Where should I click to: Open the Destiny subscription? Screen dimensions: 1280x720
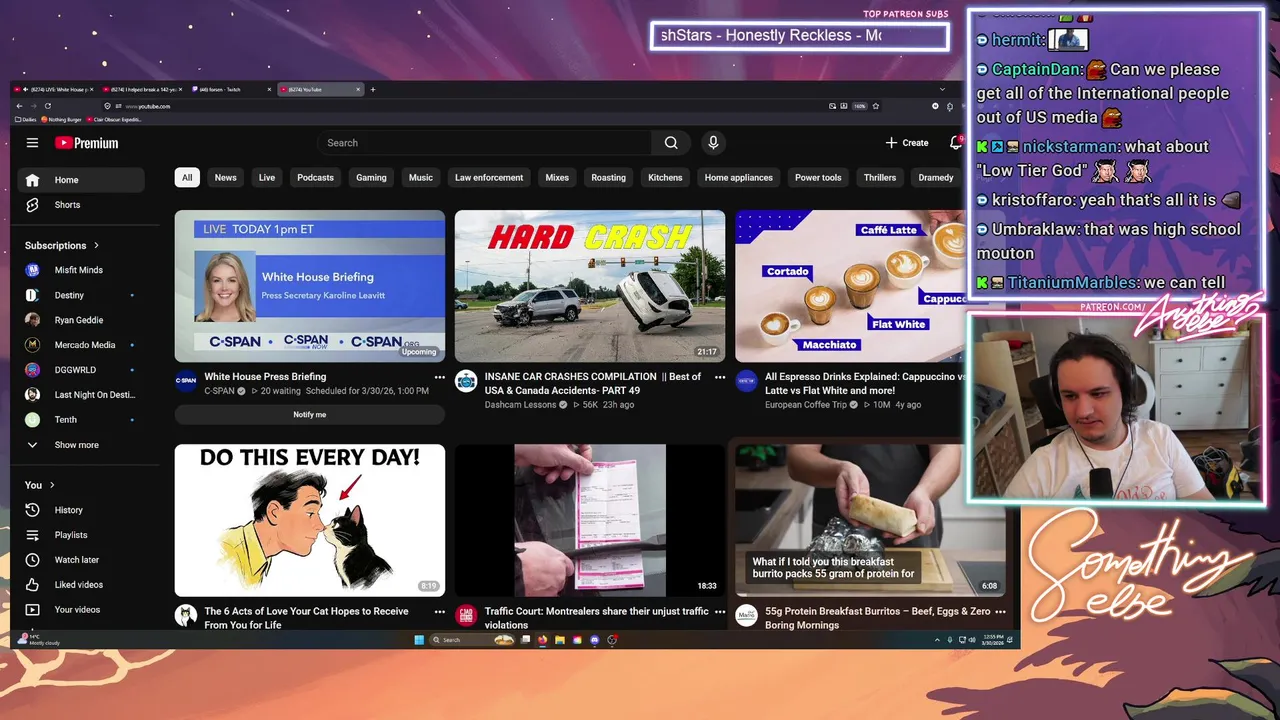(82, 295)
